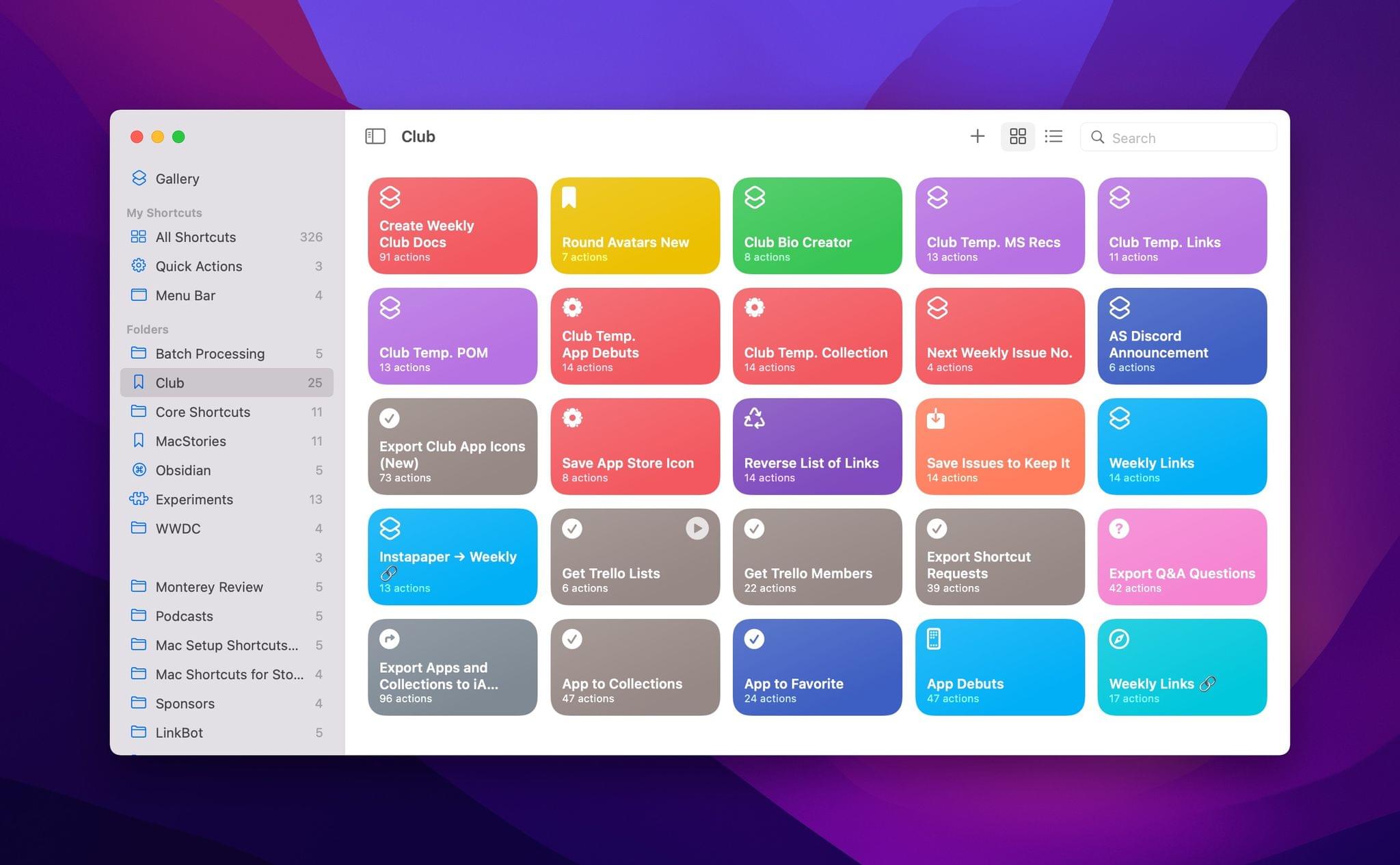The height and width of the screenshot is (865, 1400).
Task: Click the "My Shortcuts" section header
Action: [x=164, y=213]
